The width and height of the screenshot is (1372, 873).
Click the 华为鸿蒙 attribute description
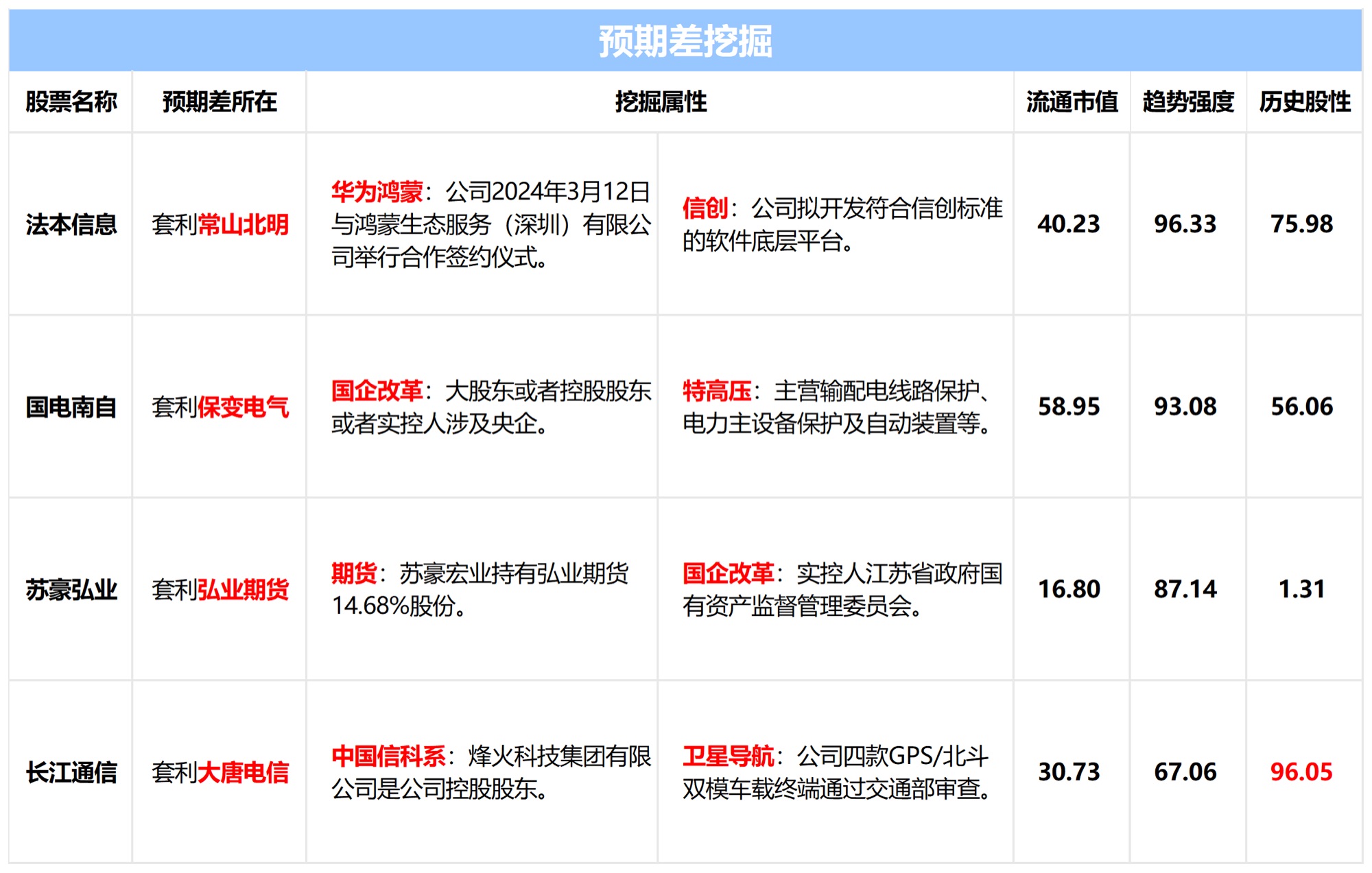[x=491, y=224]
